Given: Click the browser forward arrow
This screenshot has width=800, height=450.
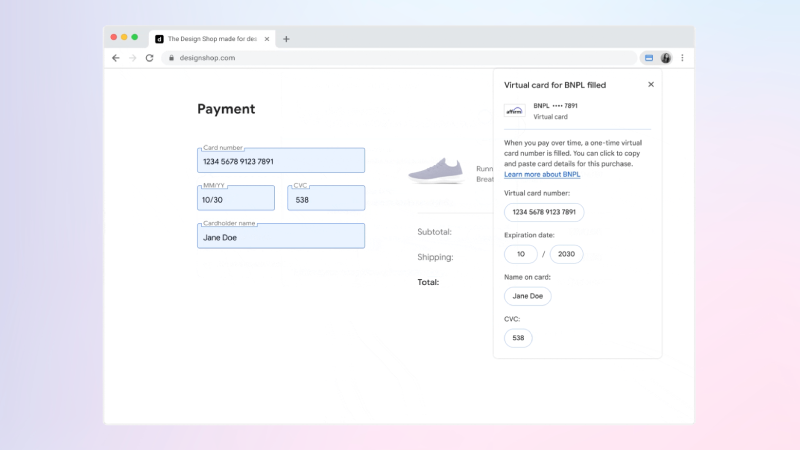Looking at the screenshot, I should 133,58.
